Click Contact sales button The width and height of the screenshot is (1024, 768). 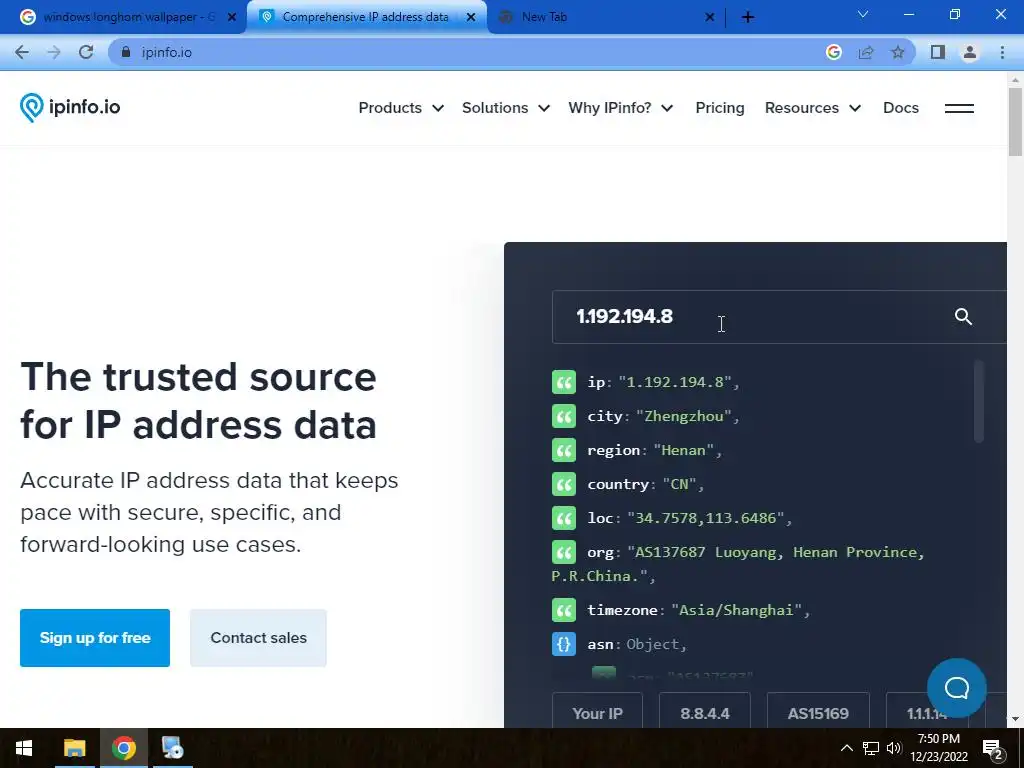pyautogui.click(x=259, y=638)
